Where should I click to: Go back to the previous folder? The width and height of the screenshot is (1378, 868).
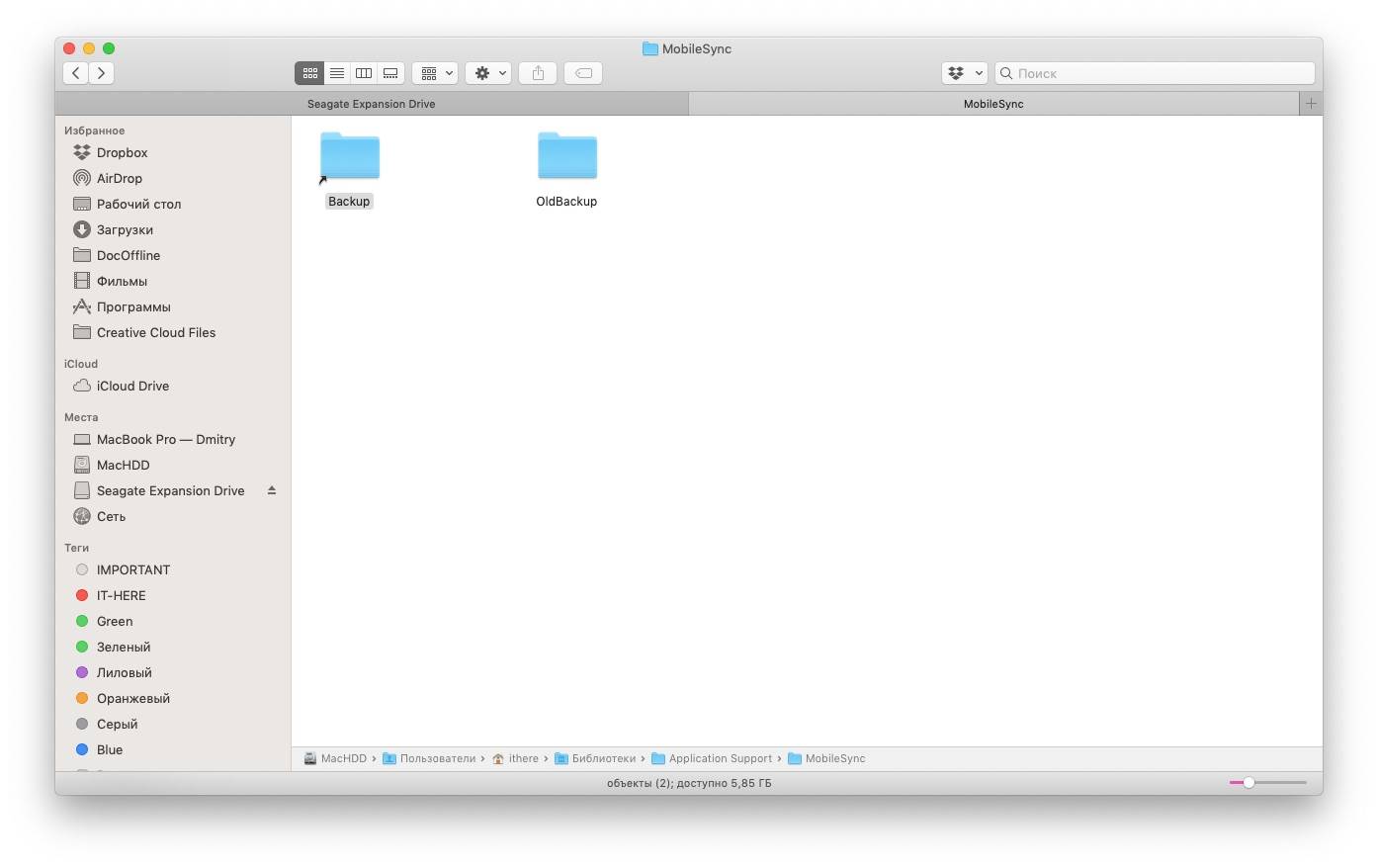[76, 73]
